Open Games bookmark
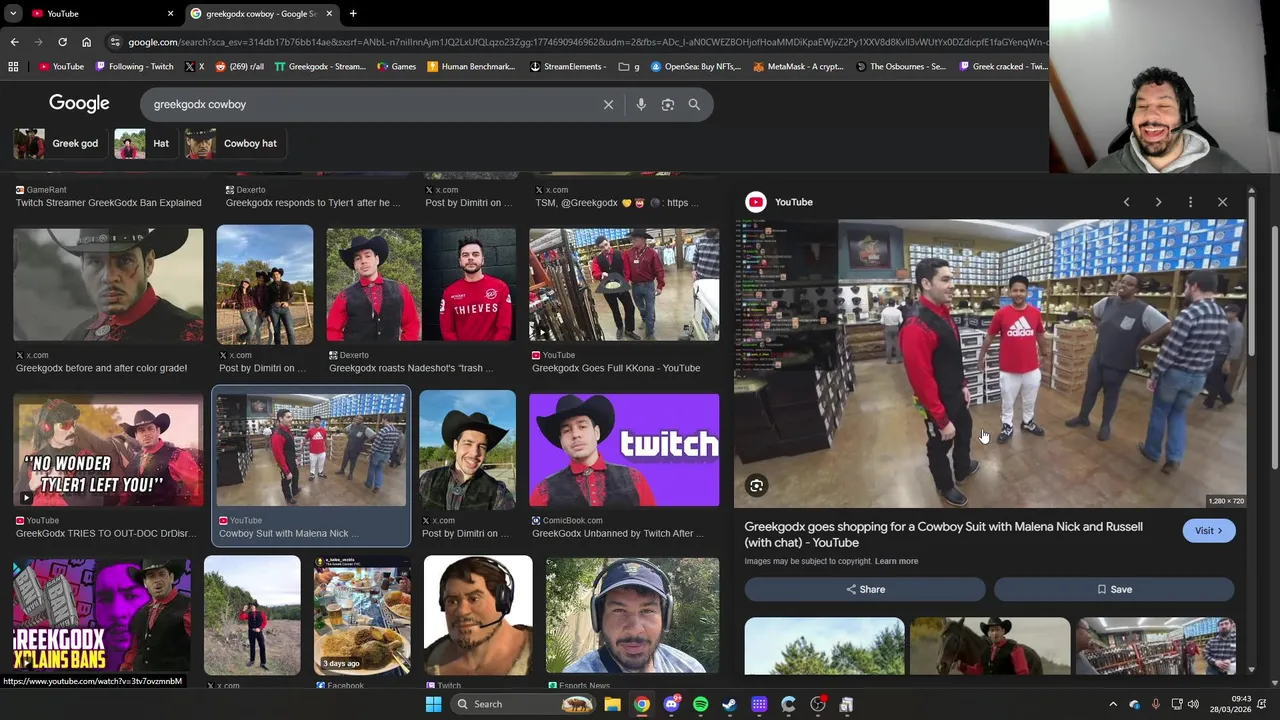 pos(397,67)
